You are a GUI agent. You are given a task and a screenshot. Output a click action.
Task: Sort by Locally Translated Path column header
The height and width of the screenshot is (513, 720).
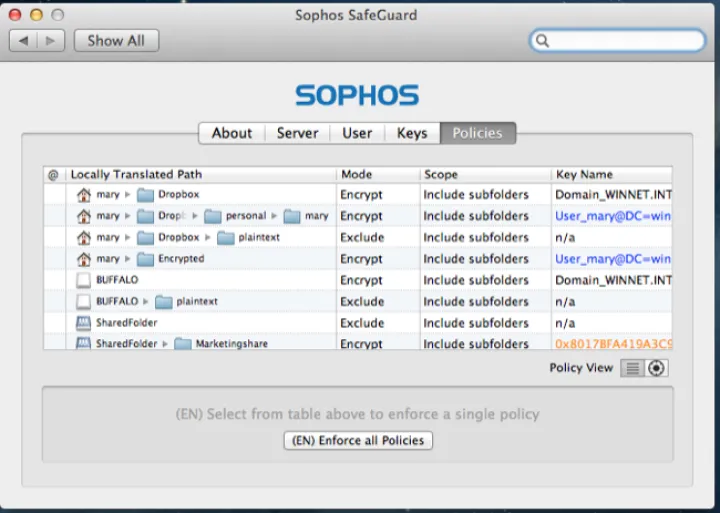pos(200,174)
